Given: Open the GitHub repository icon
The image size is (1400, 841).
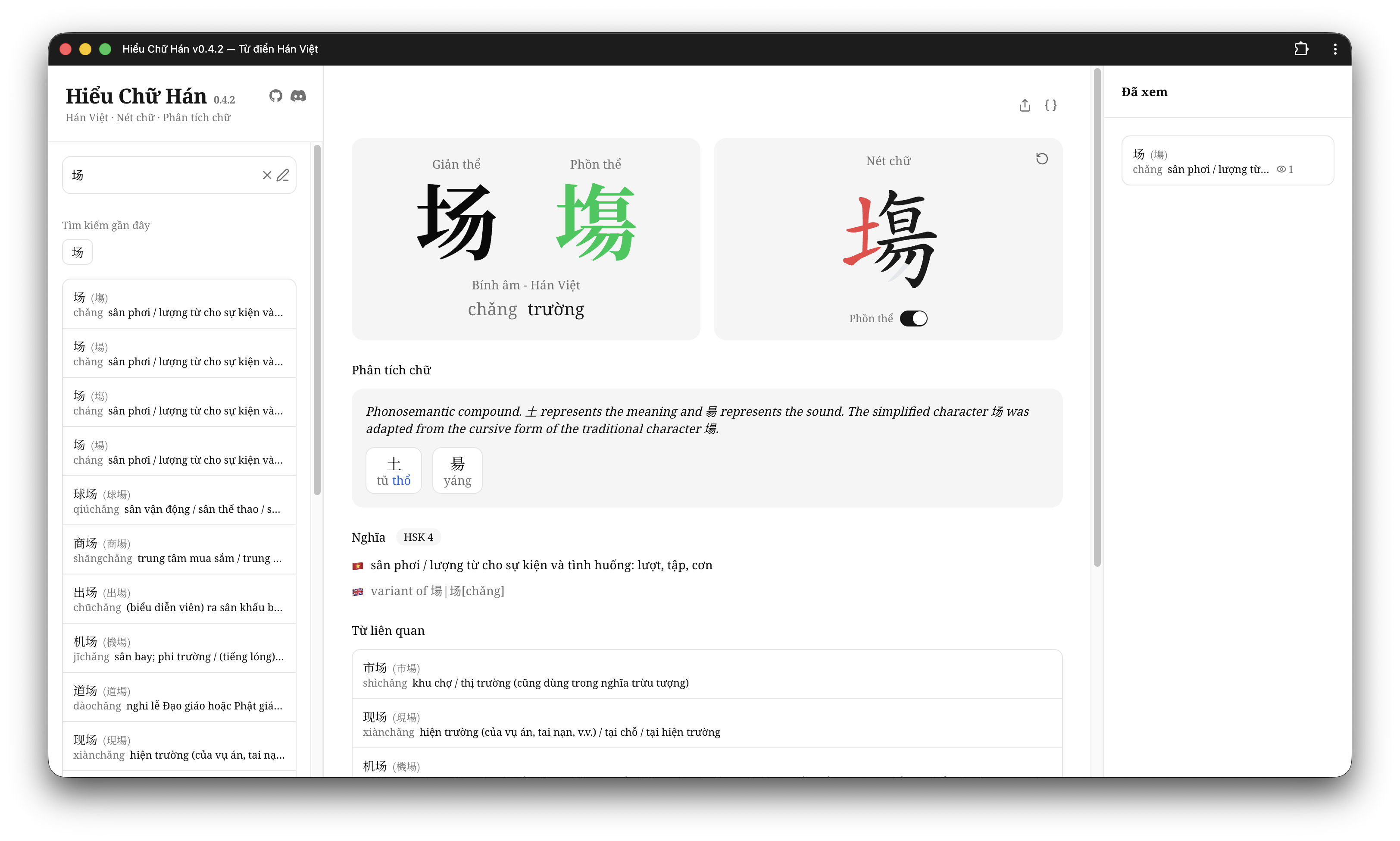Looking at the screenshot, I should tap(276, 96).
